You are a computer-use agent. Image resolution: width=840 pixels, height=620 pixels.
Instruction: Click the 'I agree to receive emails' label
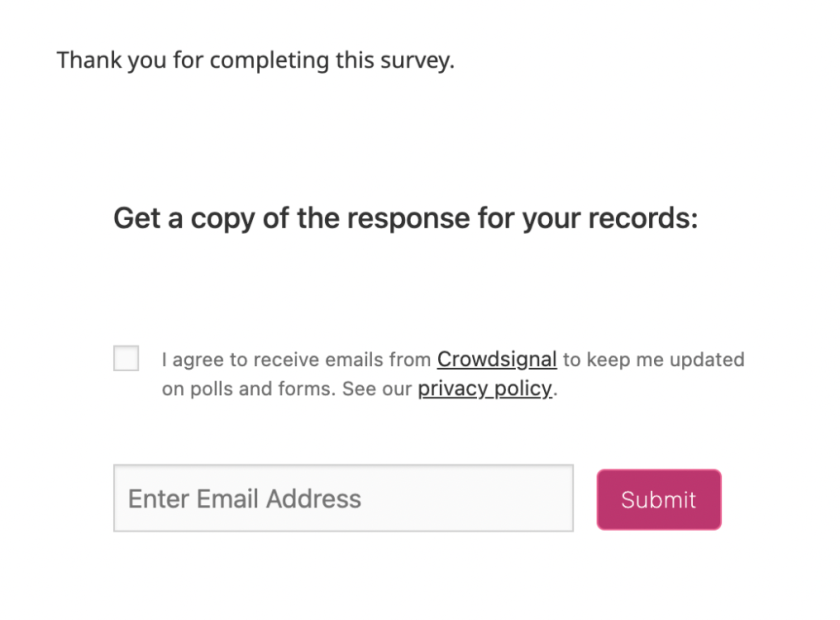(x=297, y=360)
